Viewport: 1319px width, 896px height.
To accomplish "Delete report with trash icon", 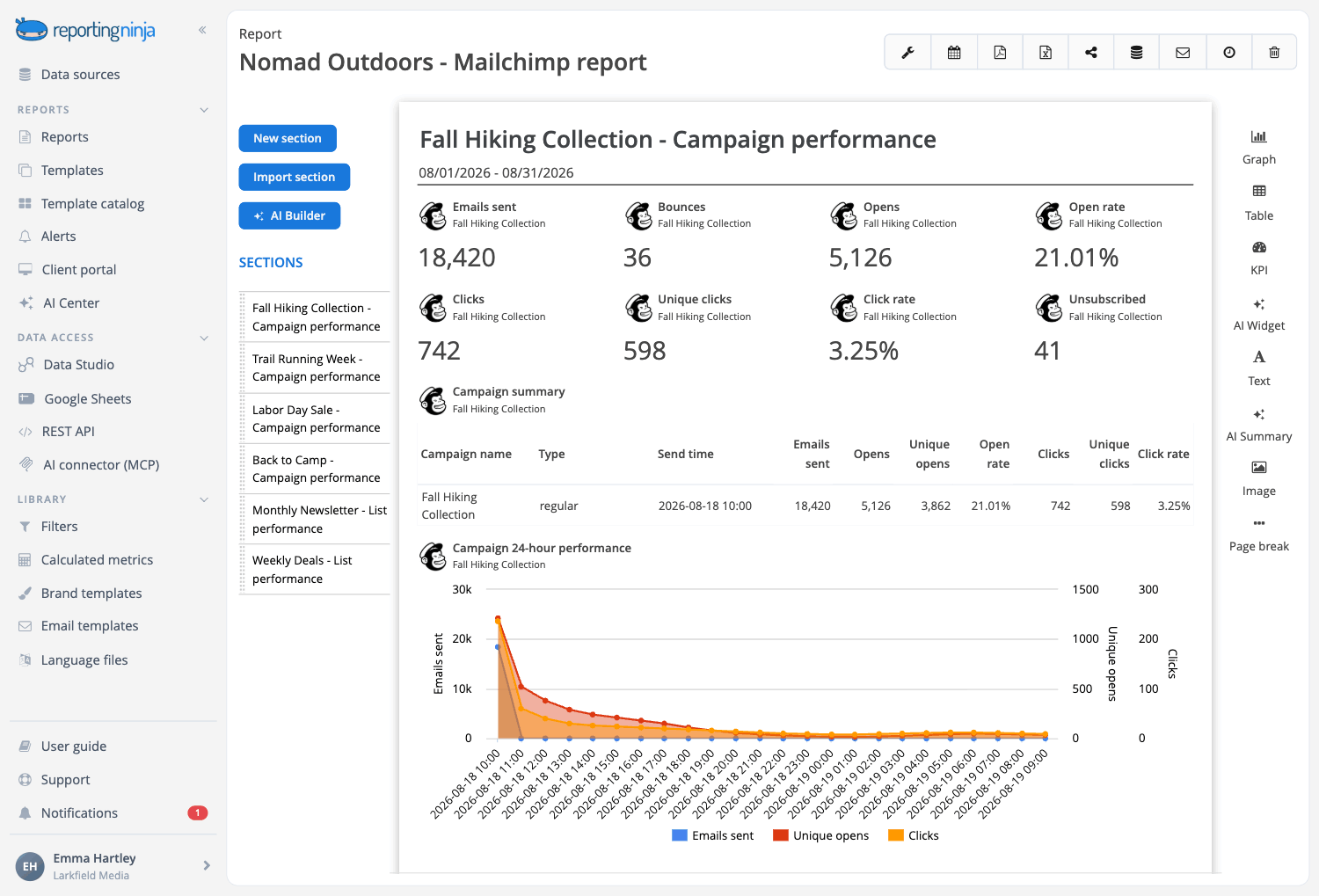I will (x=1274, y=53).
